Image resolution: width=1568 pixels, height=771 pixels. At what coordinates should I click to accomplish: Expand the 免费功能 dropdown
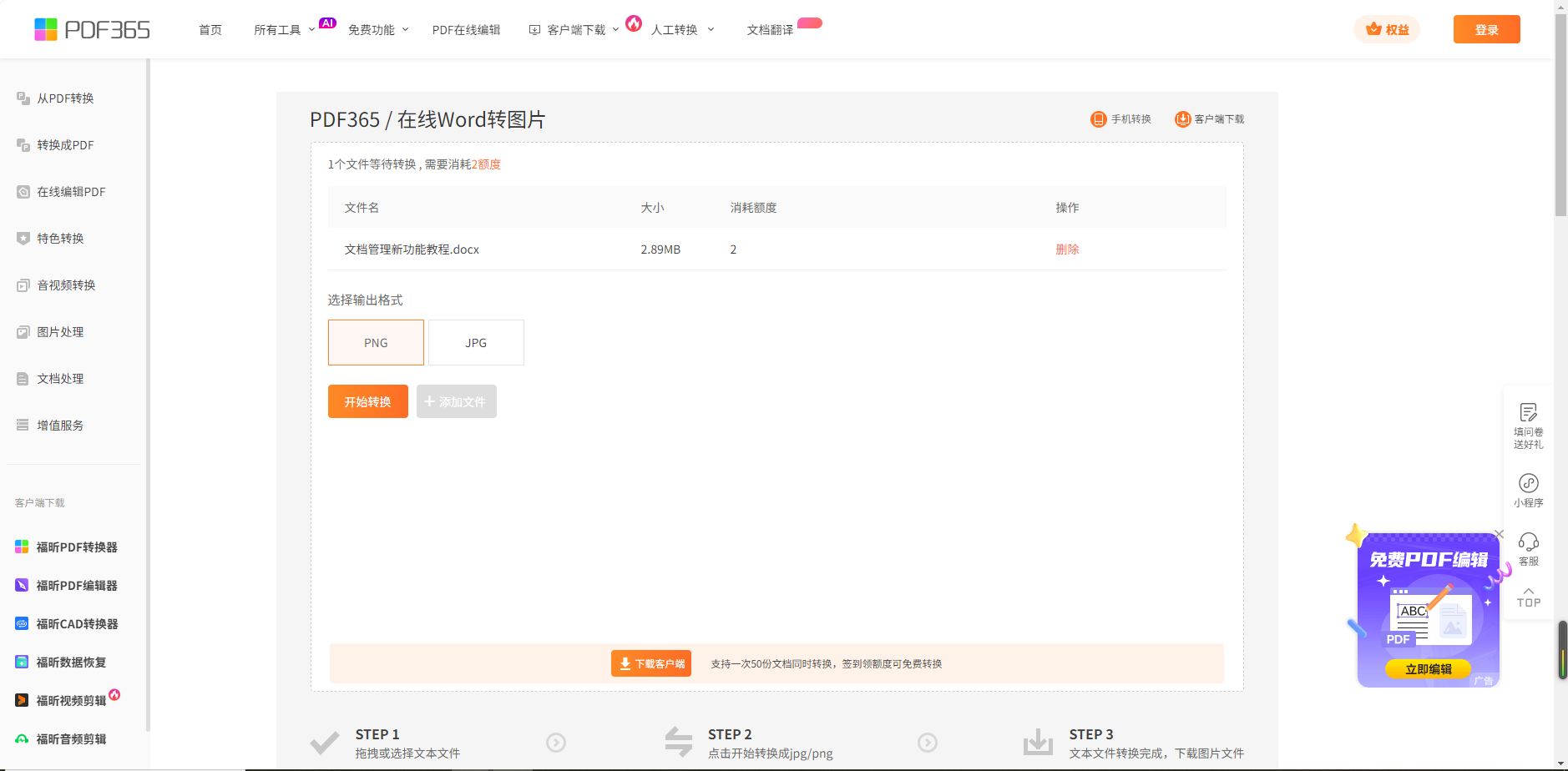(378, 30)
